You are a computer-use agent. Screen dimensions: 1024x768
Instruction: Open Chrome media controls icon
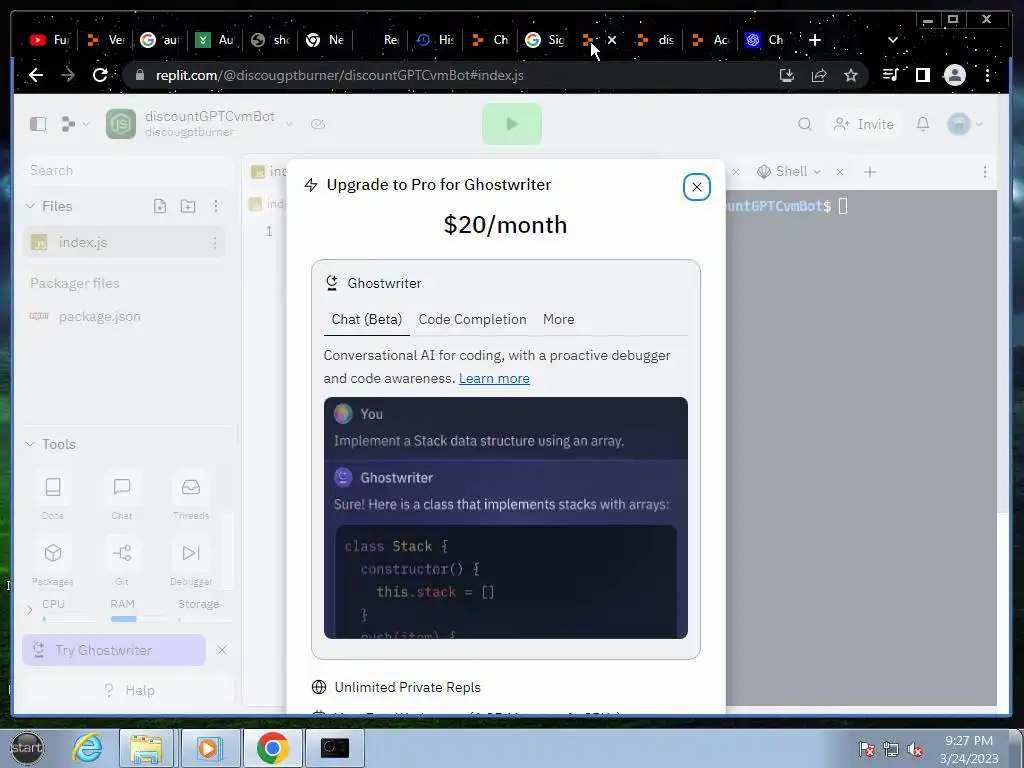point(890,75)
